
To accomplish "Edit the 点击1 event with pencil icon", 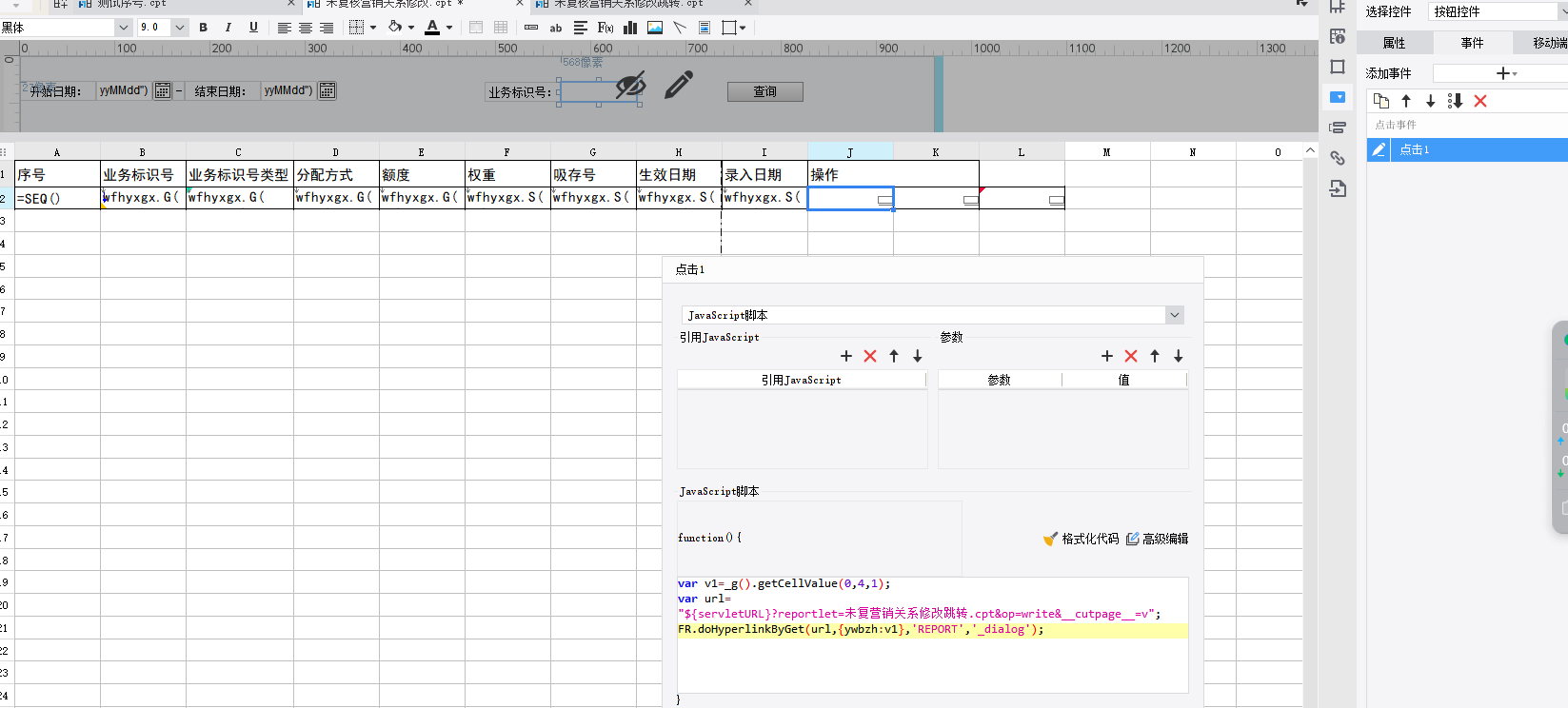I will (1379, 149).
